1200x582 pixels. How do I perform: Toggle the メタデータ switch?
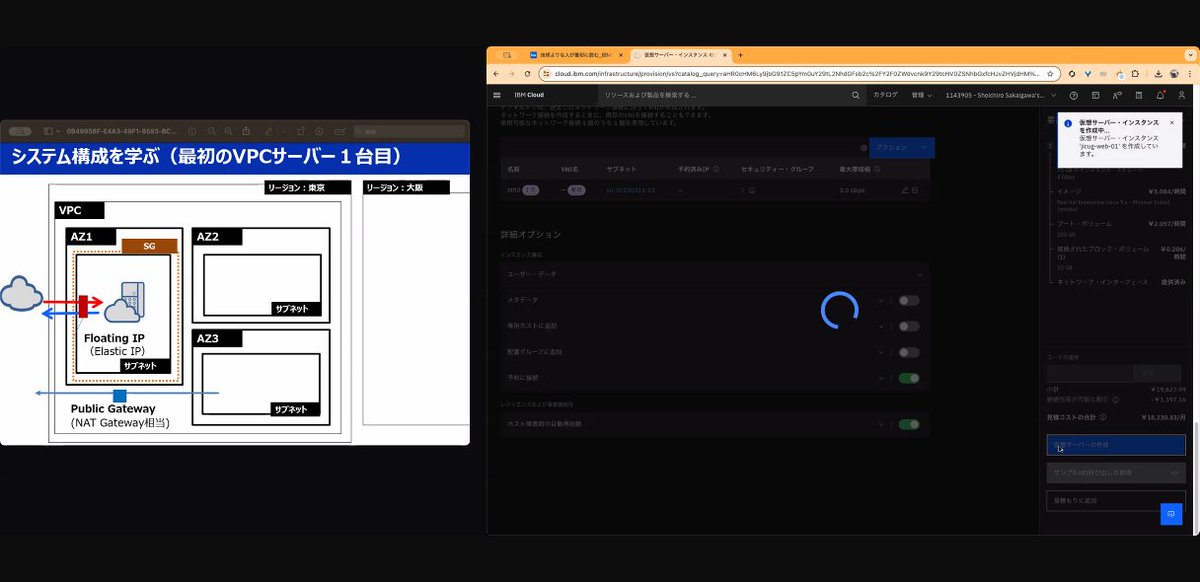[x=908, y=300]
